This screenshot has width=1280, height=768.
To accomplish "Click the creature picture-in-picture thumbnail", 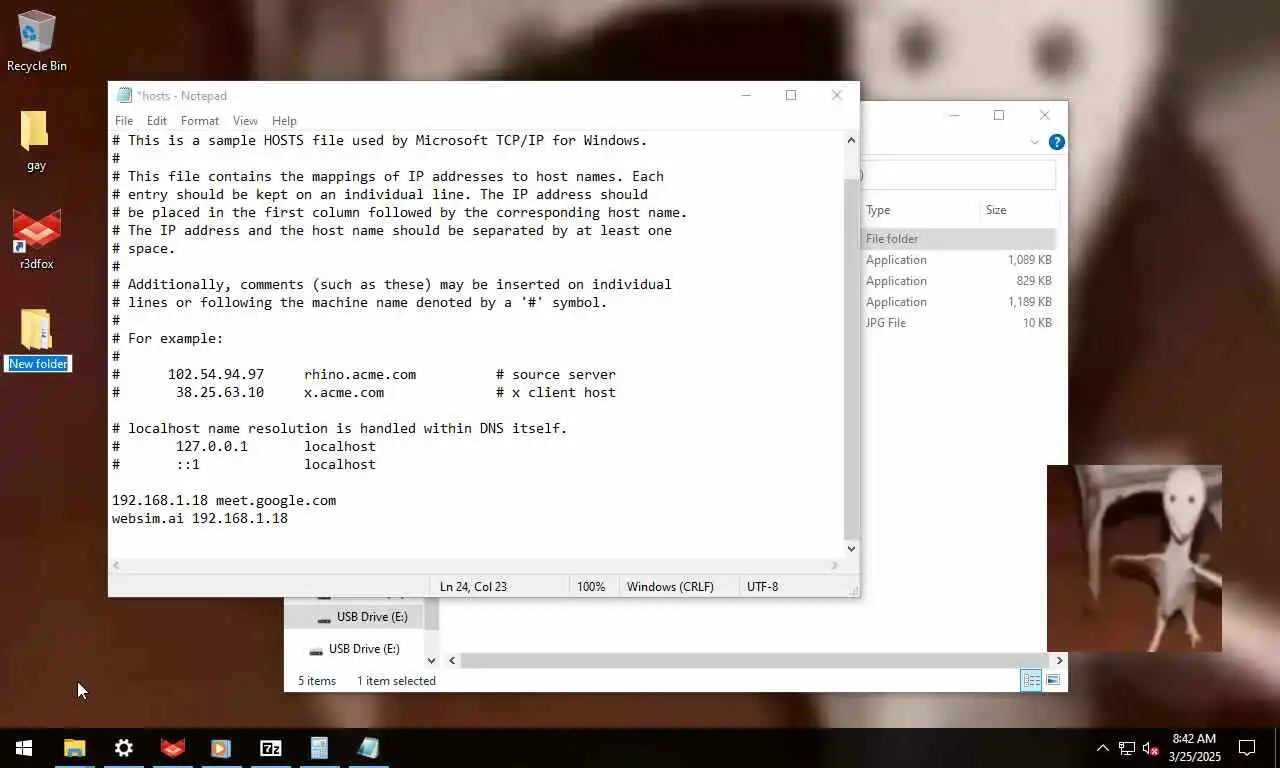I will click(1134, 558).
